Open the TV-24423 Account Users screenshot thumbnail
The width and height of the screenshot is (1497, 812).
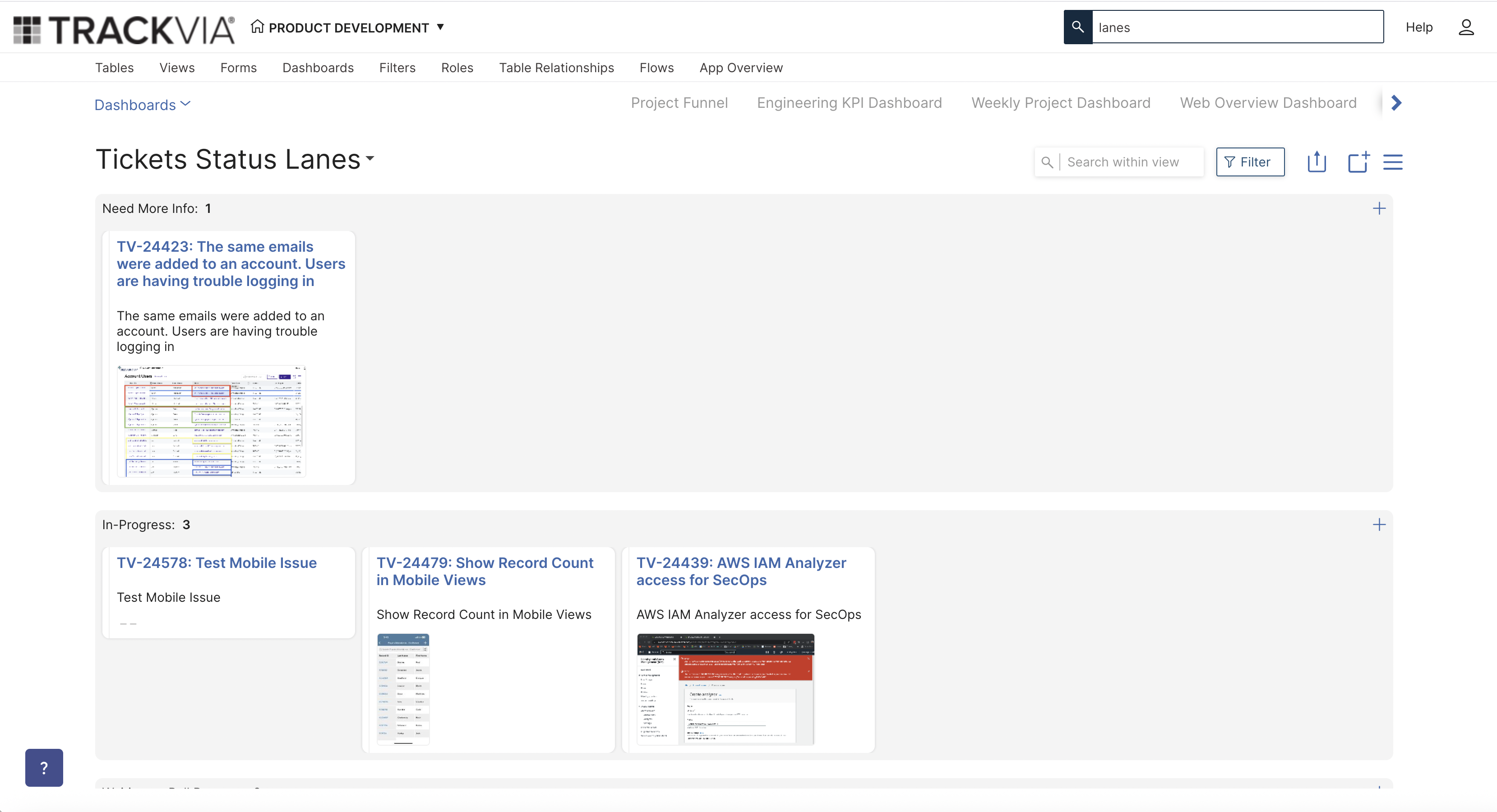(x=212, y=421)
